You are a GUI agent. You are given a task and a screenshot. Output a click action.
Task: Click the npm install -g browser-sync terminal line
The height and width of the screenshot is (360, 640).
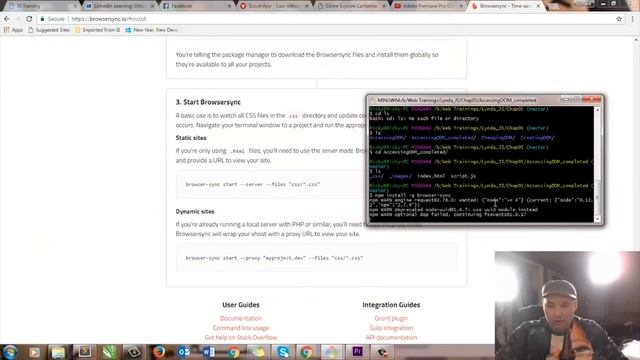point(410,195)
